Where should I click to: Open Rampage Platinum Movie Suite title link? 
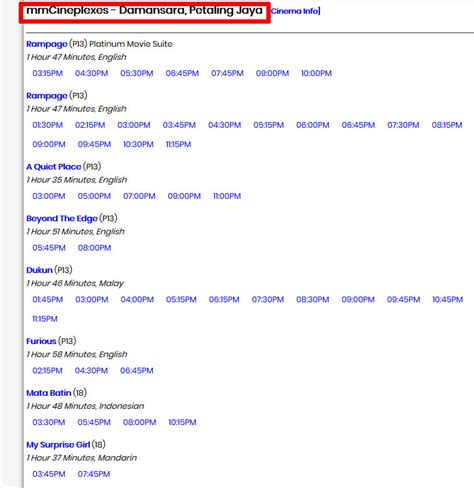point(47,44)
